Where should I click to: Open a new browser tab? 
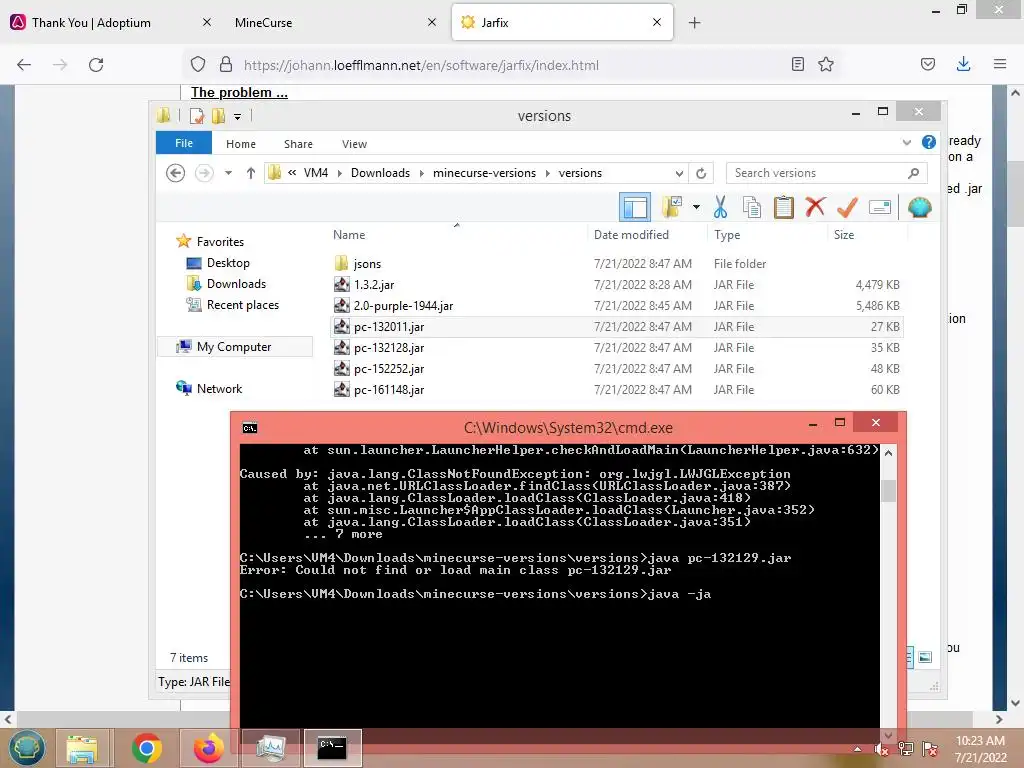(x=694, y=23)
